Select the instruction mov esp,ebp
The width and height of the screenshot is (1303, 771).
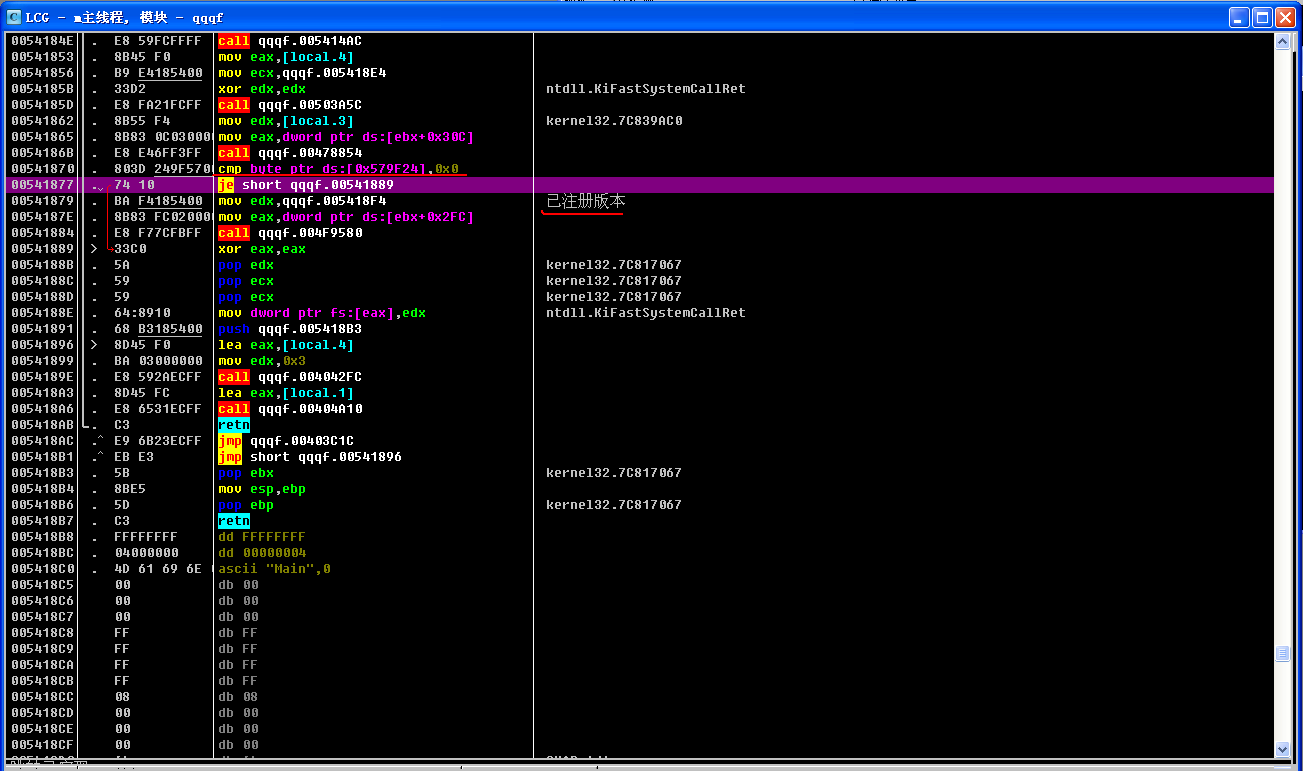(x=262, y=489)
